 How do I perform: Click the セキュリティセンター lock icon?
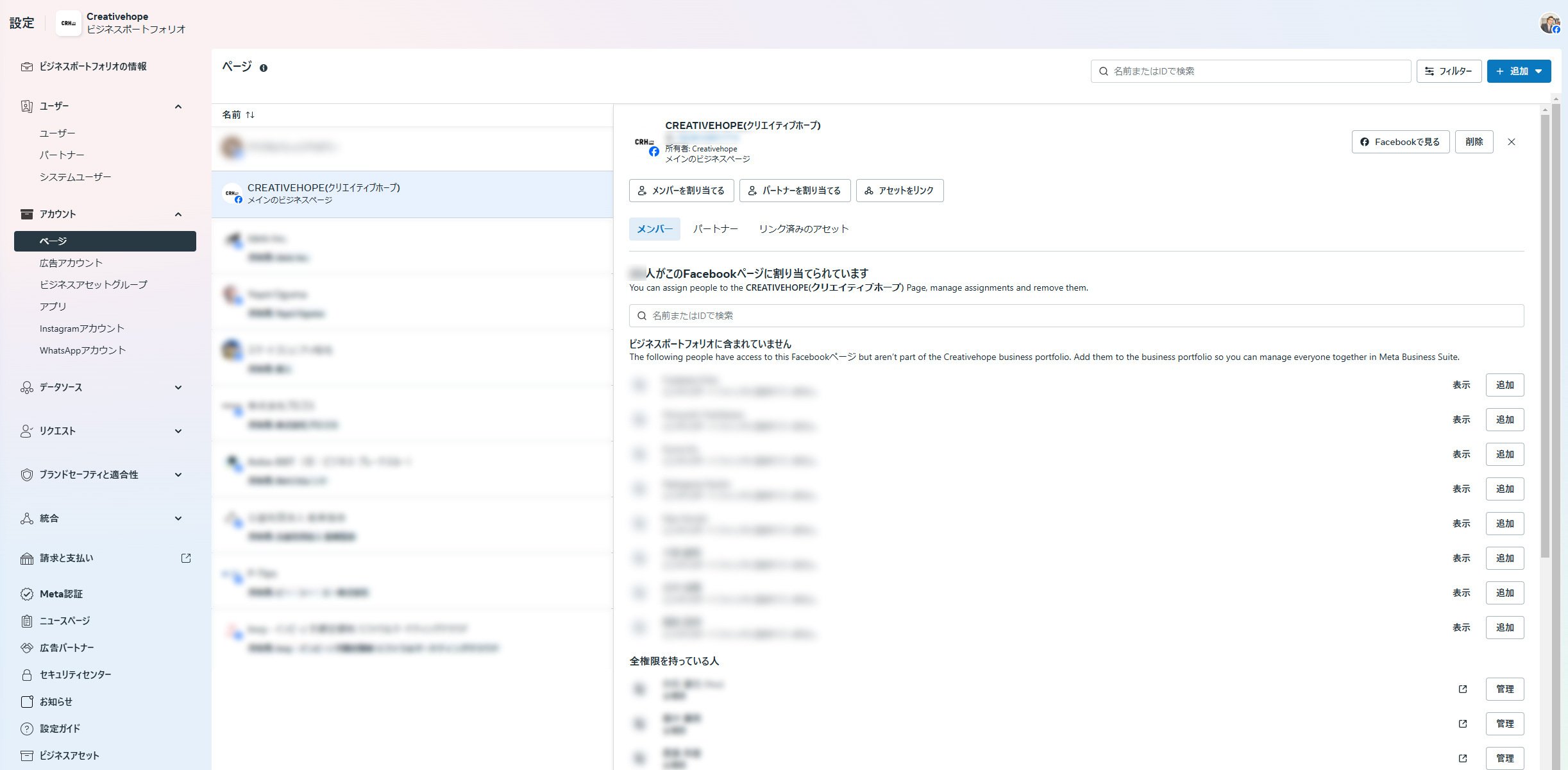coord(27,675)
